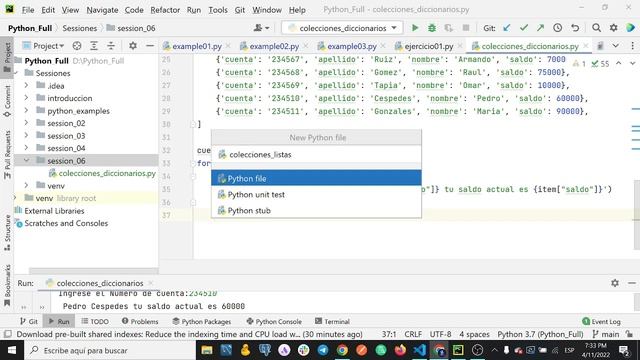Open the Navigate menu

tap(102, 10)
